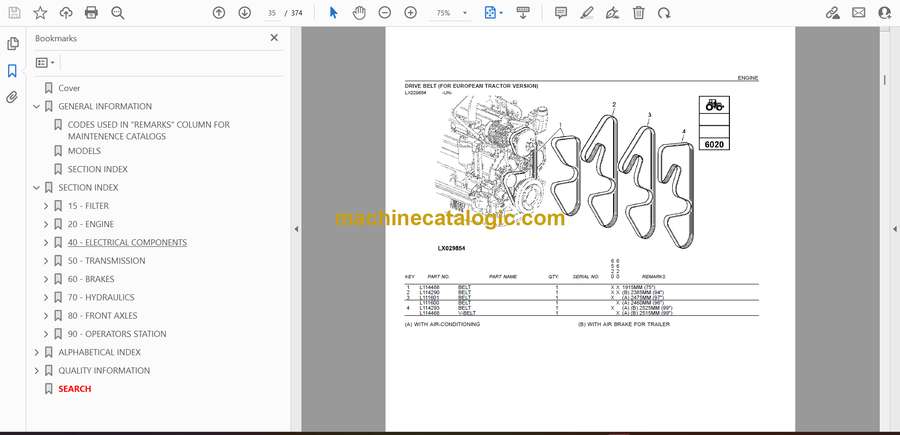Image resolution: width=900 pixels, height=435 pixels.
Task: Collapse the GENERAL INFORMATION bookmark
Action: coord(37,106)
